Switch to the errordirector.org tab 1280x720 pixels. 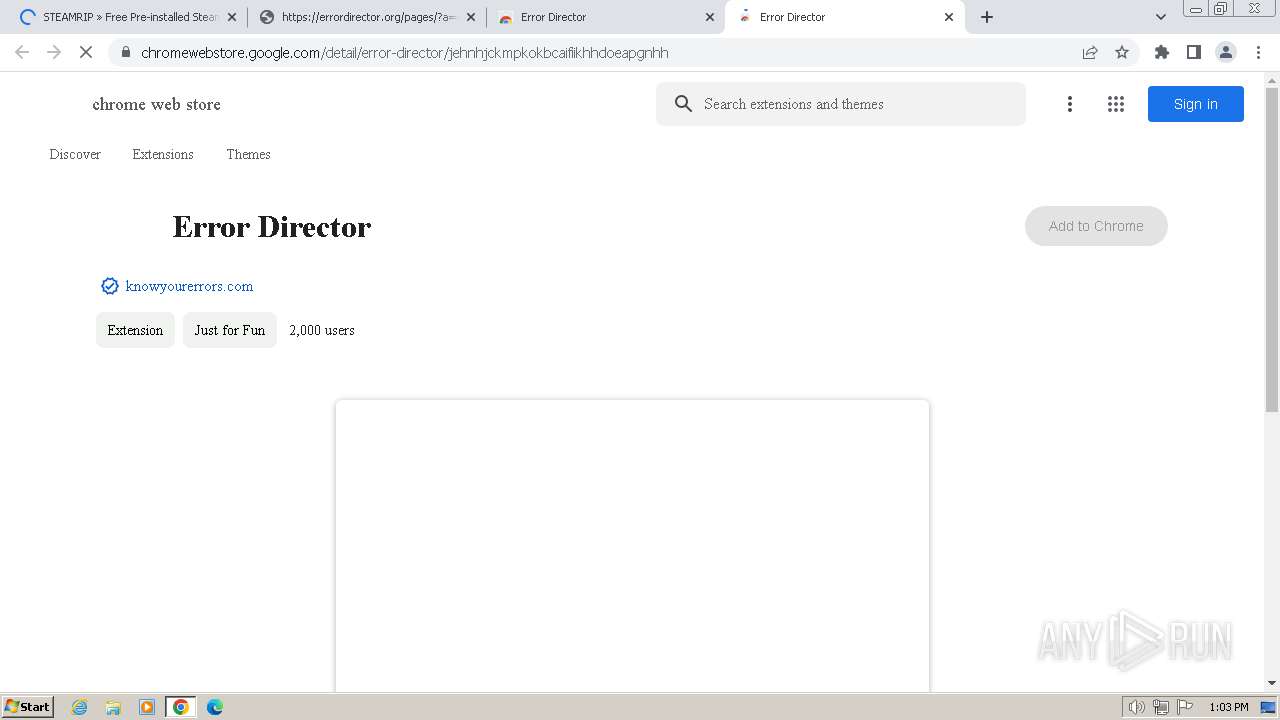point(368,17)
